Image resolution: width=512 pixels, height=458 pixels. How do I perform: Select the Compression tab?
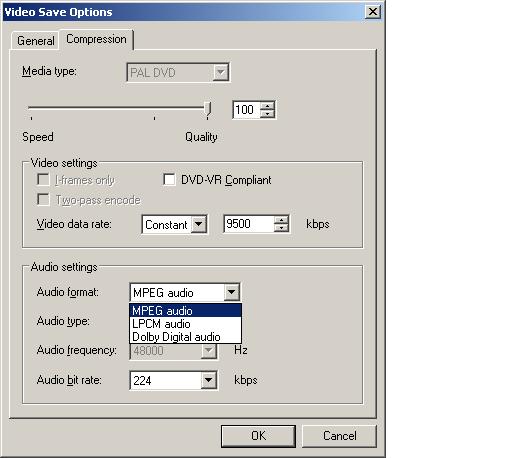[96, 39]
